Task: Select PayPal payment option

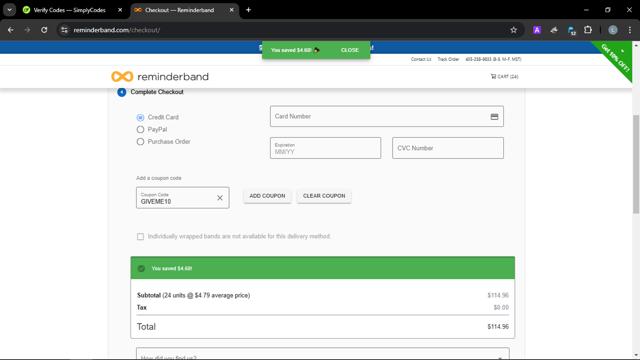Action: tap(140, 129)
